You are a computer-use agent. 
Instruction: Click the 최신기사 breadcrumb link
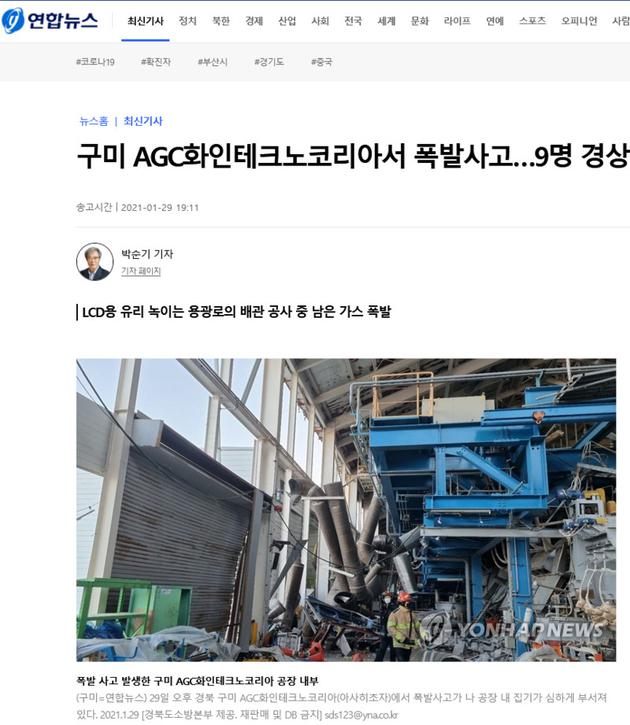143,121
